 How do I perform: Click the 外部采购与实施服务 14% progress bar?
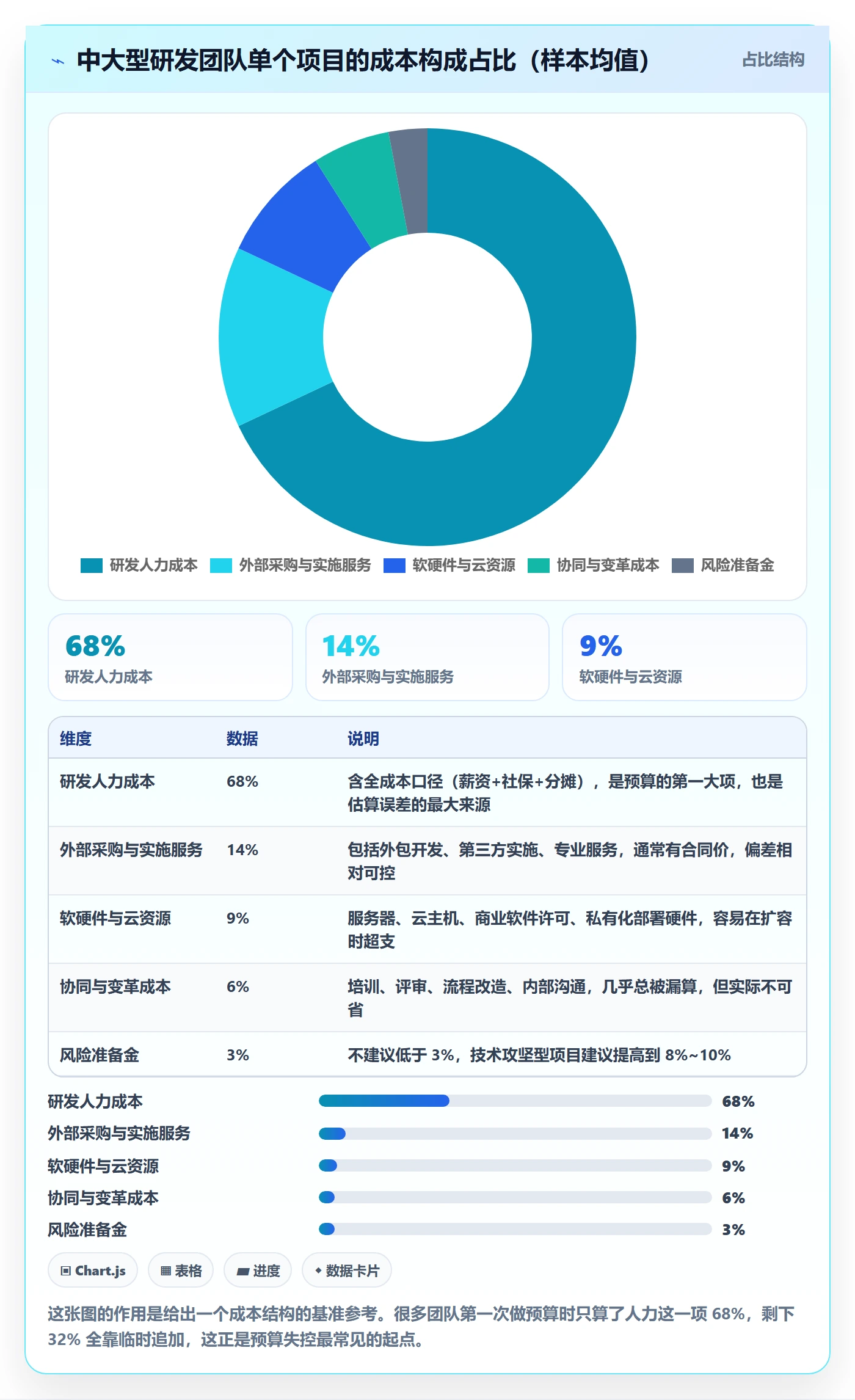coord(515,1134)
